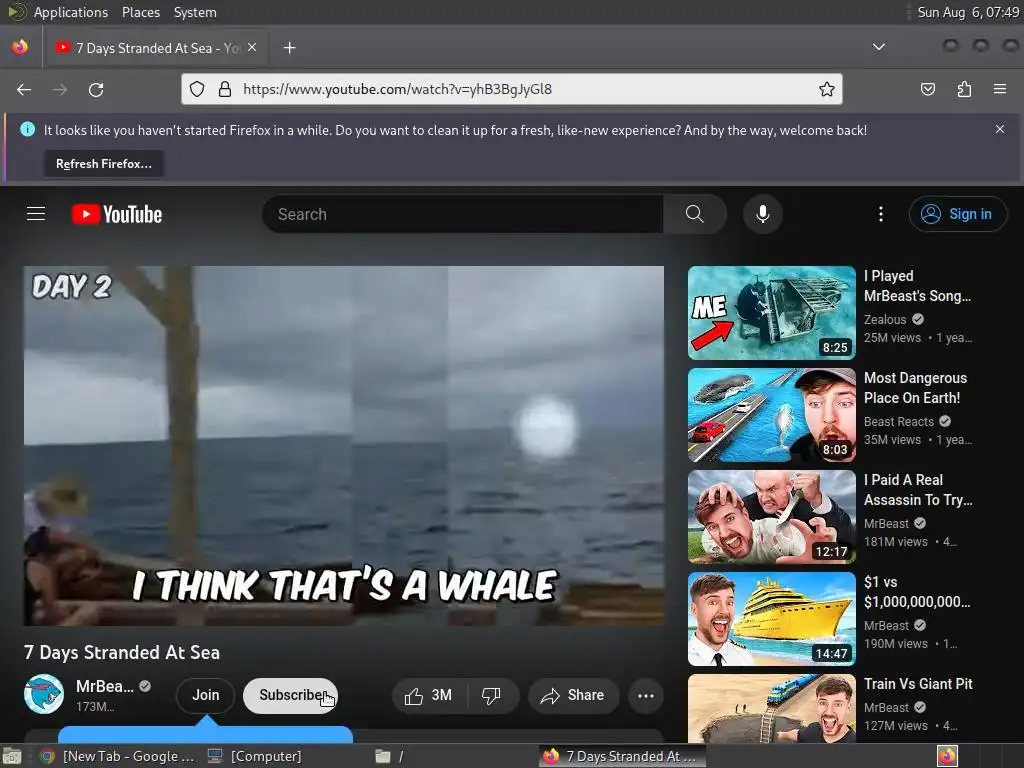Bookmark this page with the star icon
1024x768 pixels.
pos(827,89)
